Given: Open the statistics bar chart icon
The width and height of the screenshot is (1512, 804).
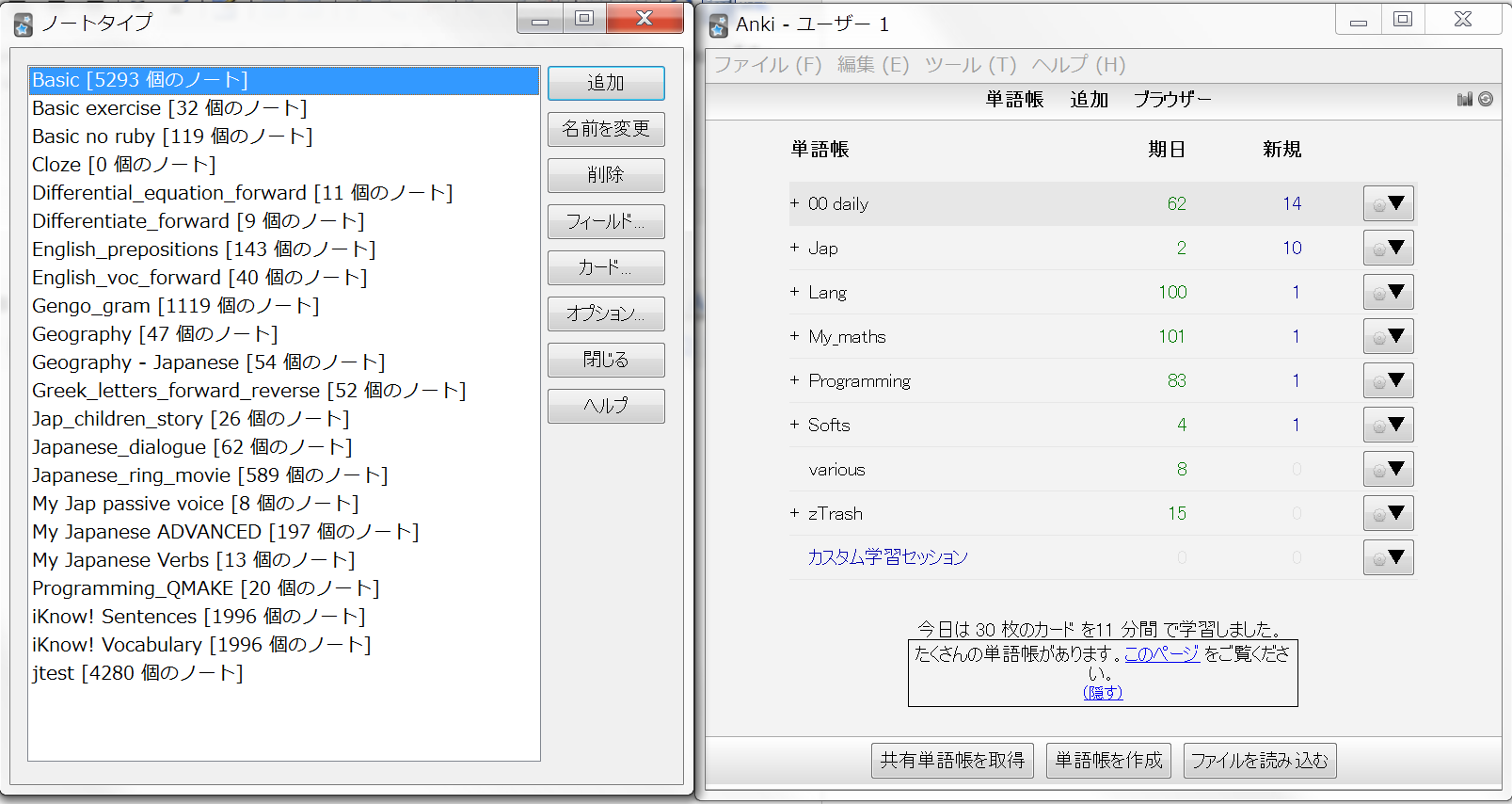Looking at the screenshot, I should tap(1464, 99).
